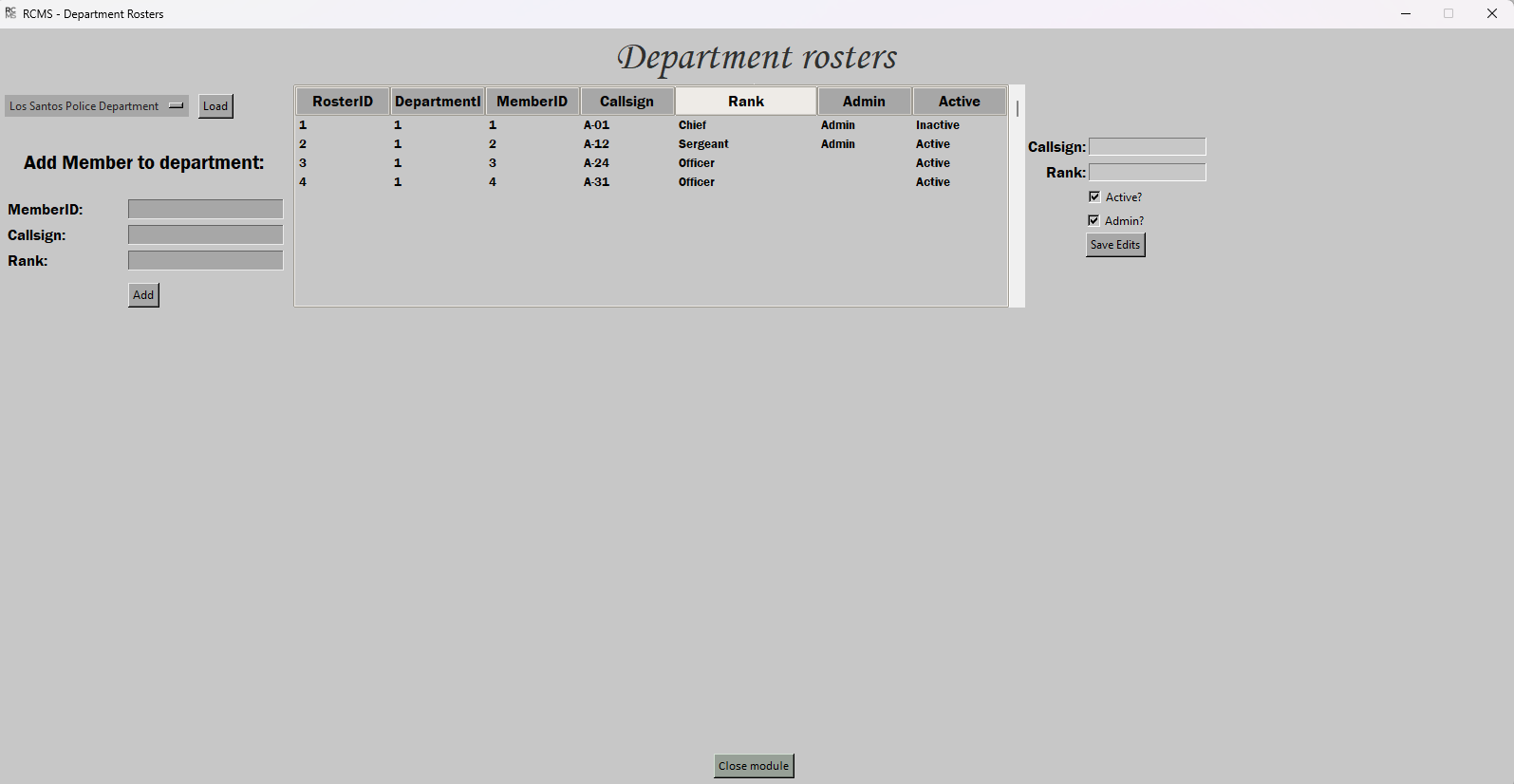Open the Los Santos Police Department dropdown

pyautogui.click(x=97, y=106)
